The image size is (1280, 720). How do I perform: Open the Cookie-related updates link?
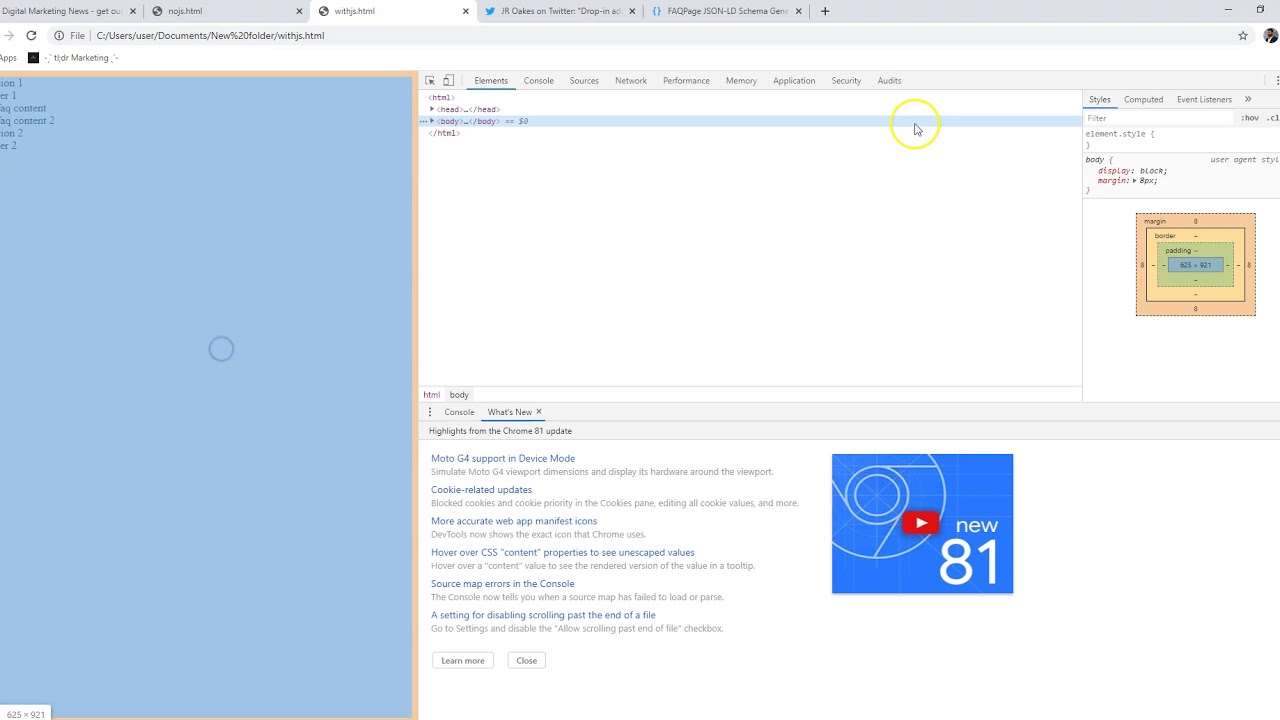(481, 490)
